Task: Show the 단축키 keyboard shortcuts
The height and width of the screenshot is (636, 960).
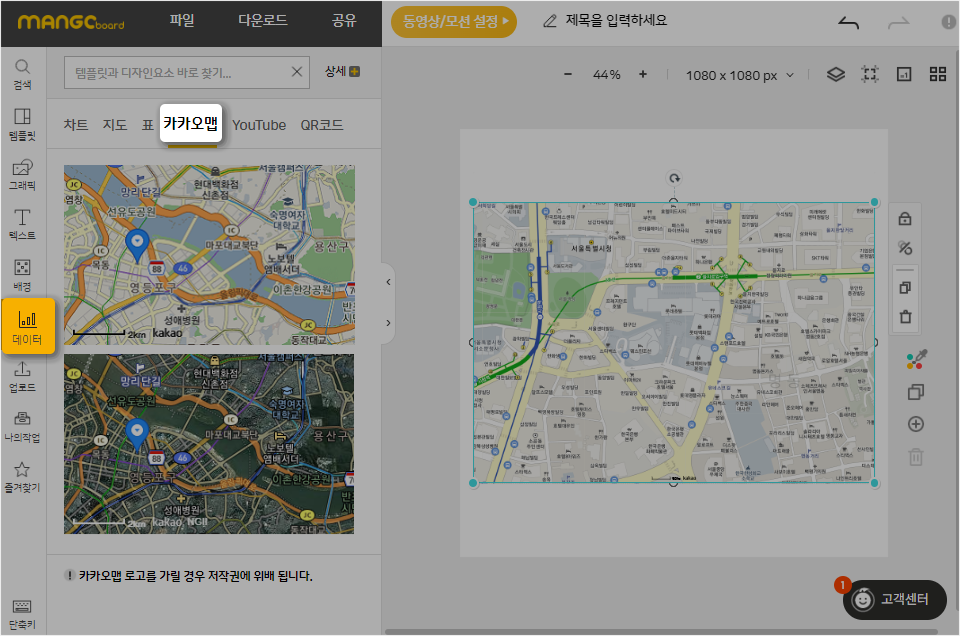Action: pyautogui.click(x=23, y=615)
